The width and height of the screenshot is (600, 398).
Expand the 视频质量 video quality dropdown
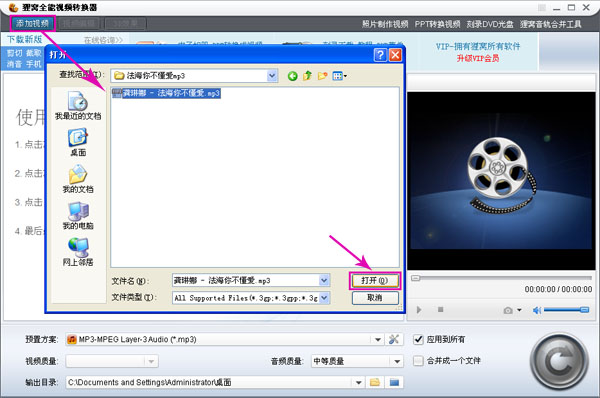coord(152,361)
